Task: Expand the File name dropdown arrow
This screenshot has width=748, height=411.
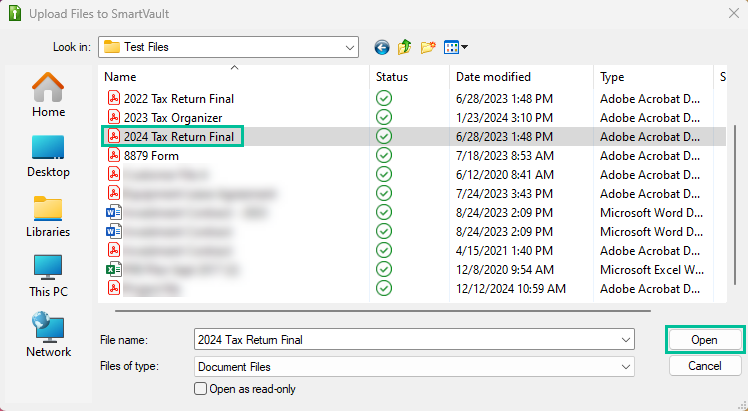Action: [x=625, y=340]
